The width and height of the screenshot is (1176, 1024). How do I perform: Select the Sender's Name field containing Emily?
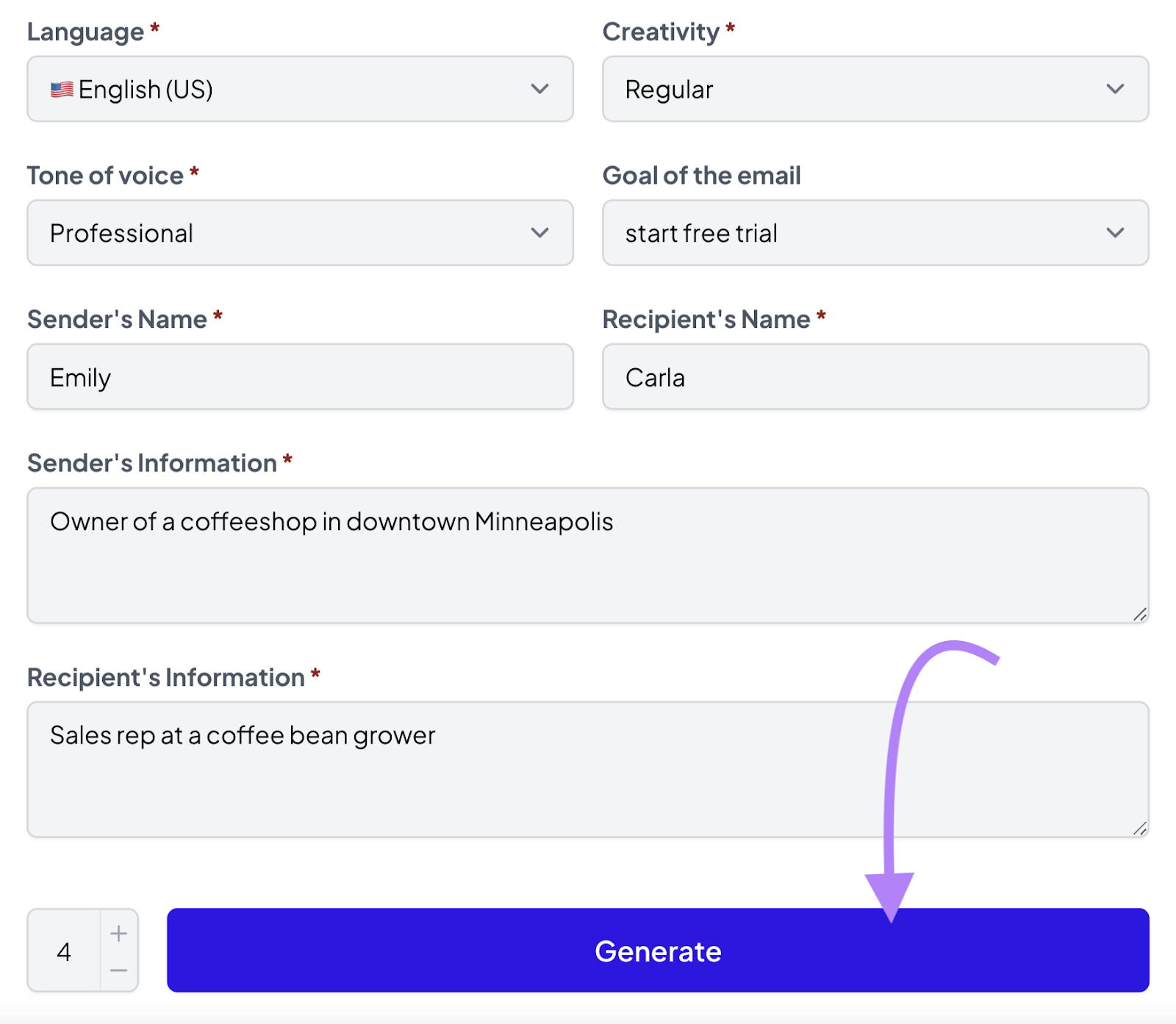coord(298,377)
